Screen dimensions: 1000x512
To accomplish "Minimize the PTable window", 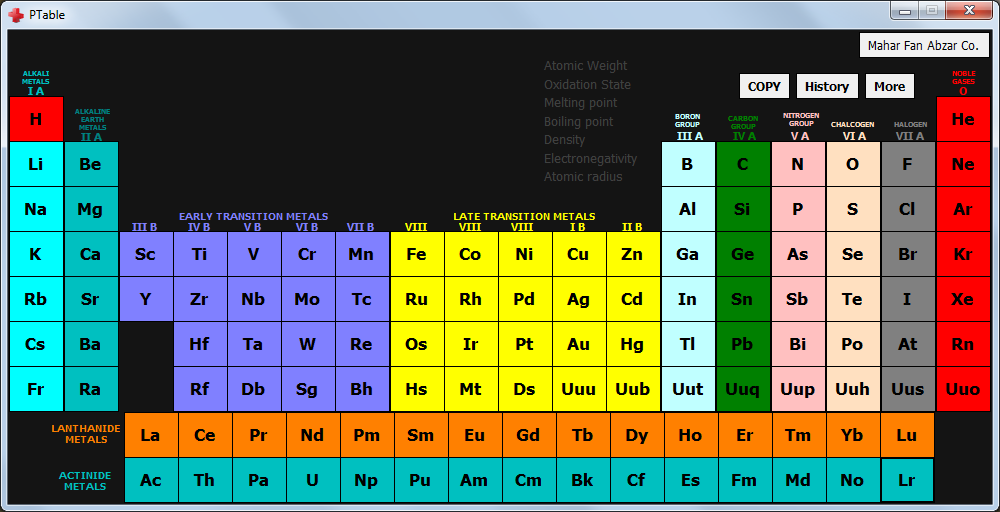I will 904,11.
